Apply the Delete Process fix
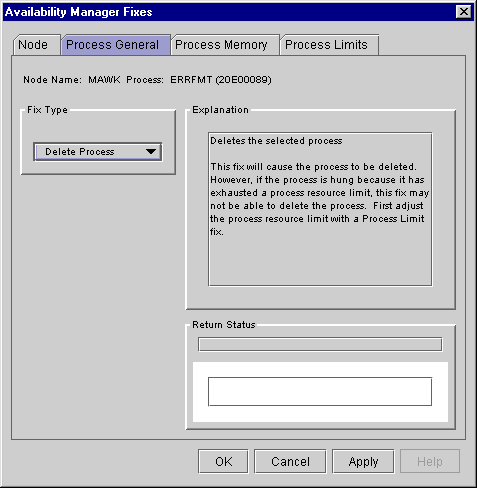 (363, 461)
